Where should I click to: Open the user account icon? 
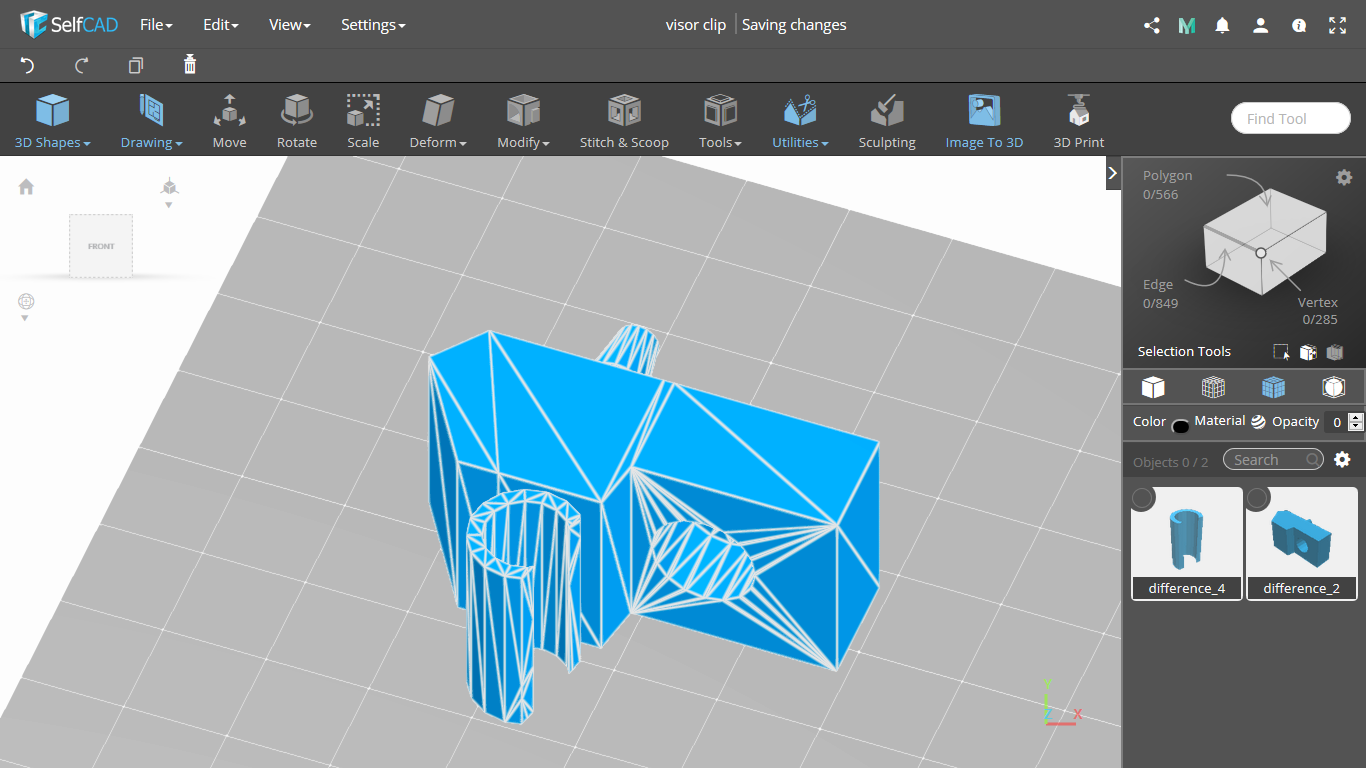[1261, 25]
